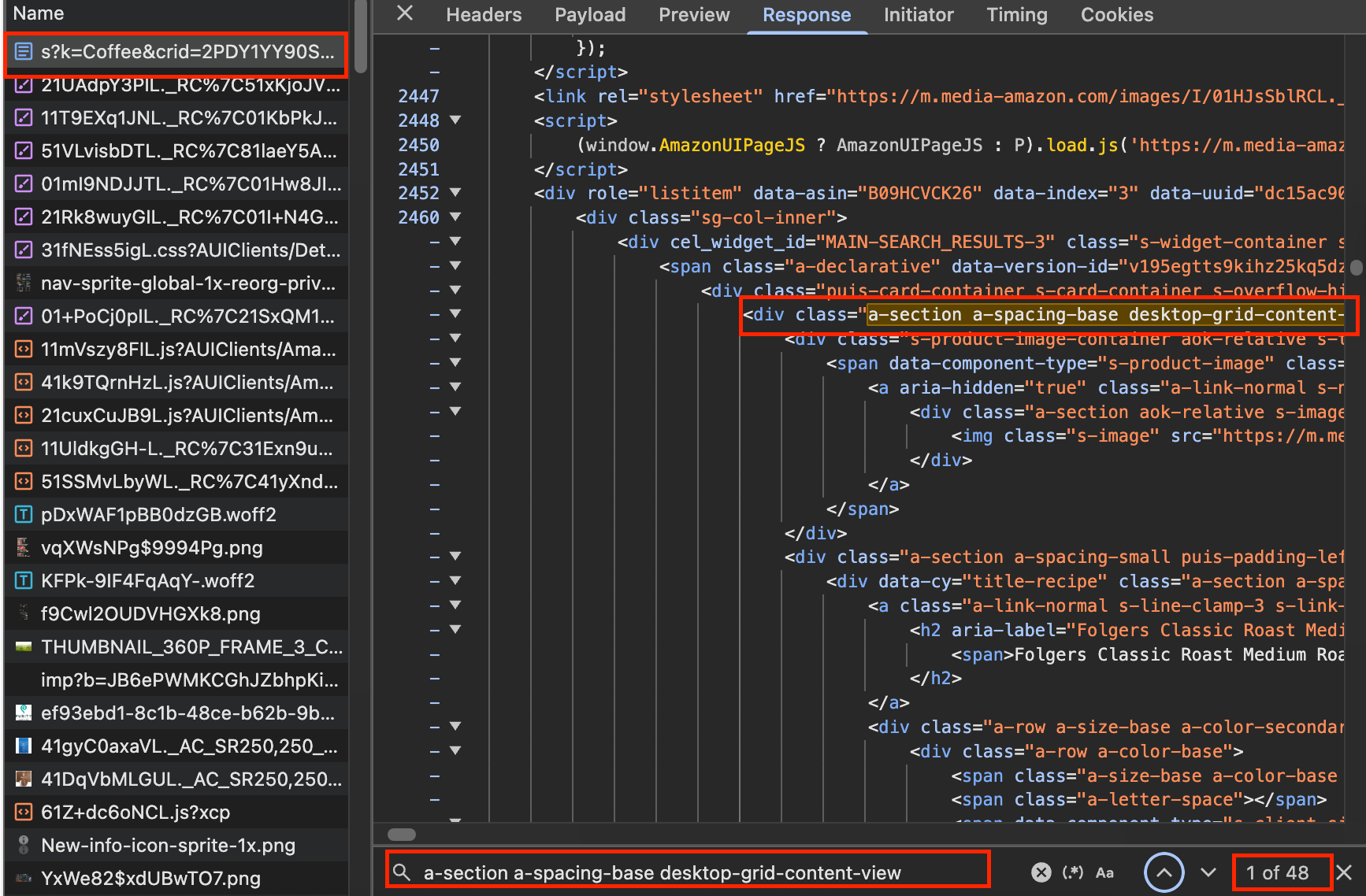Close the search bar
This screenshot has height=896, width=1366.
click(1345, 872)
